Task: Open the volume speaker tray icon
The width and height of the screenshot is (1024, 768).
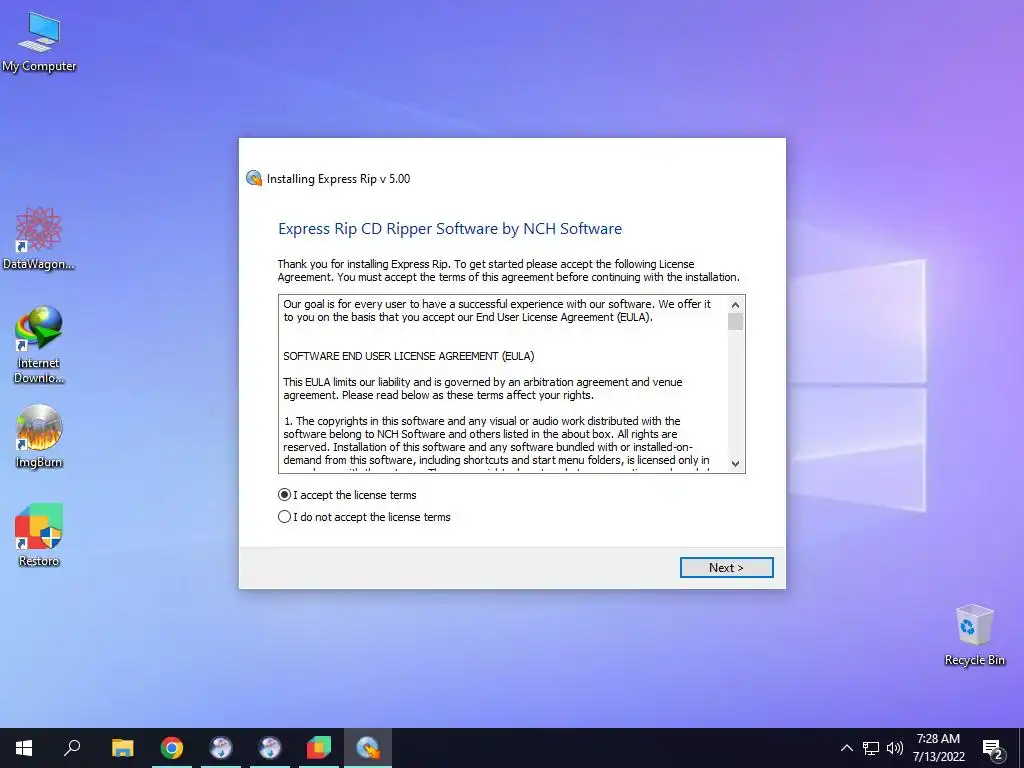Action: (895, 748)
